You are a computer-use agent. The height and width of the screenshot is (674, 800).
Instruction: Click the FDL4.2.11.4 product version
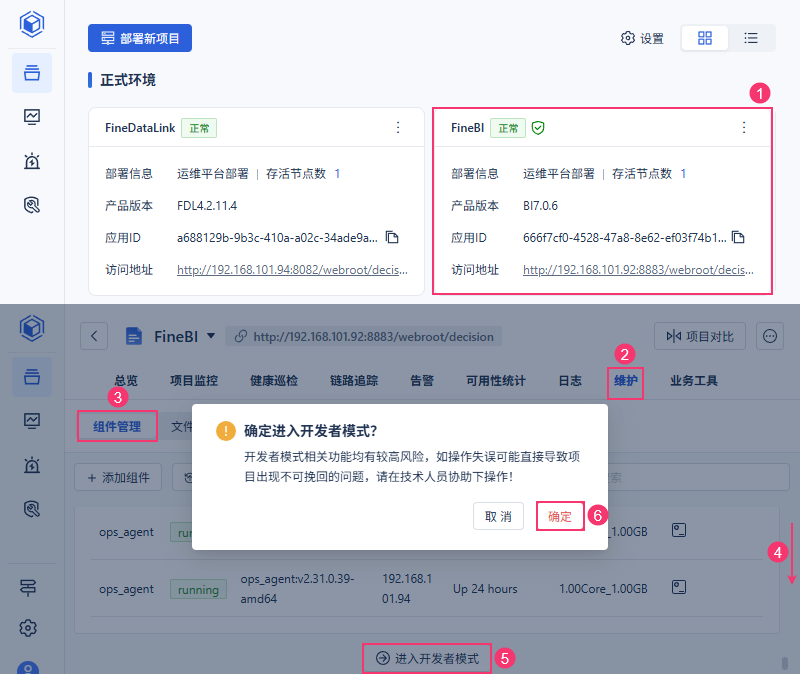tap(207, 206)
